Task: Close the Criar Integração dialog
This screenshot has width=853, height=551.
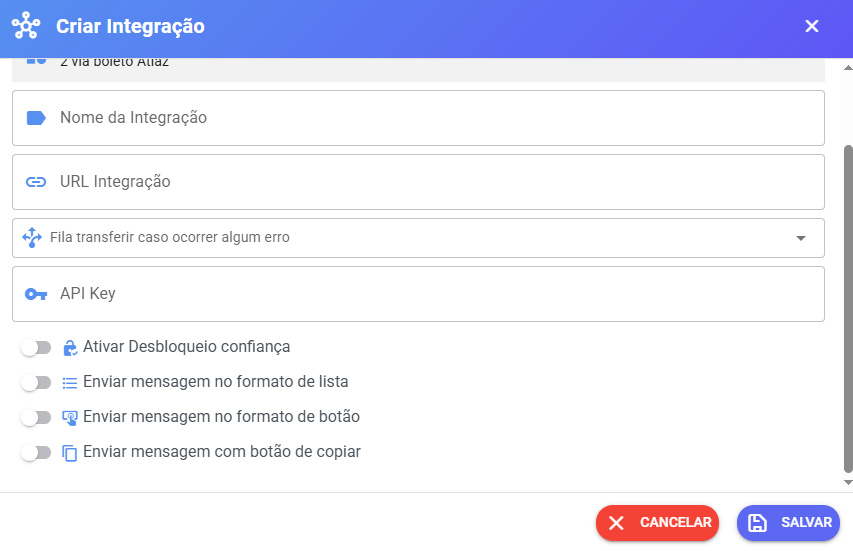Action: [812, 26]
